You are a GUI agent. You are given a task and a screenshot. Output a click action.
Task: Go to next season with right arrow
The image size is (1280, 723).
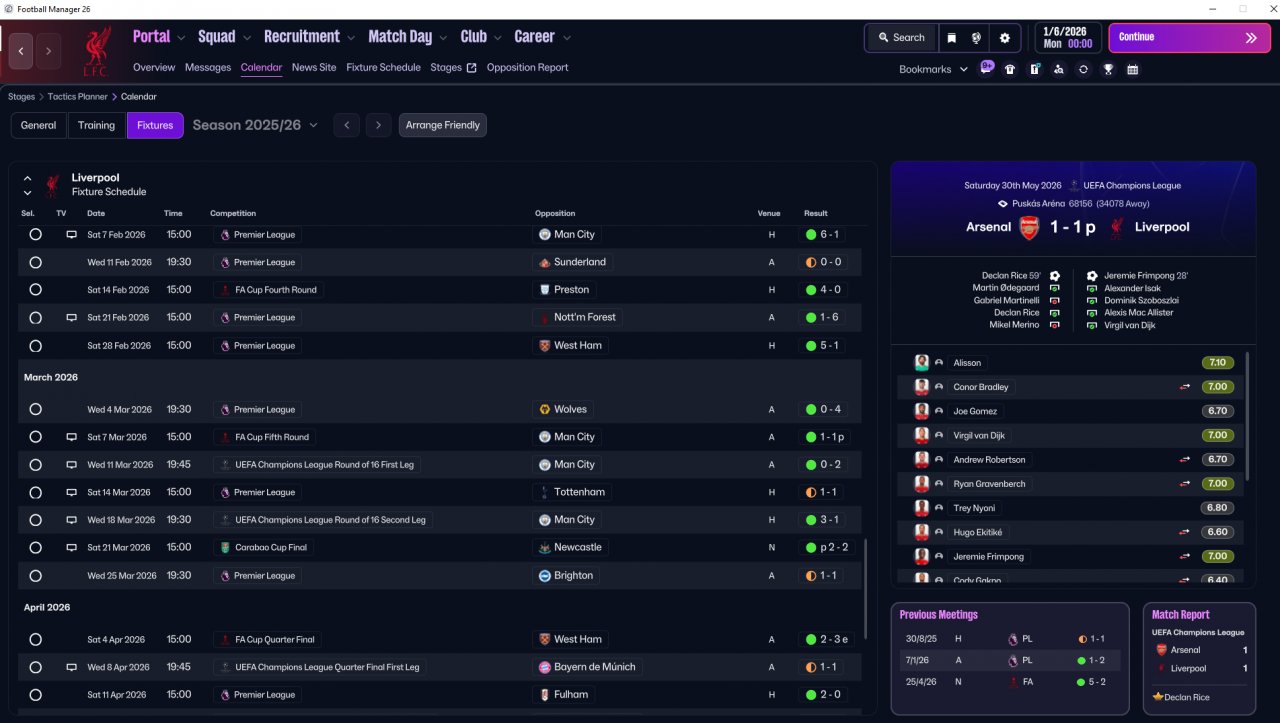(x=378, y=125)
